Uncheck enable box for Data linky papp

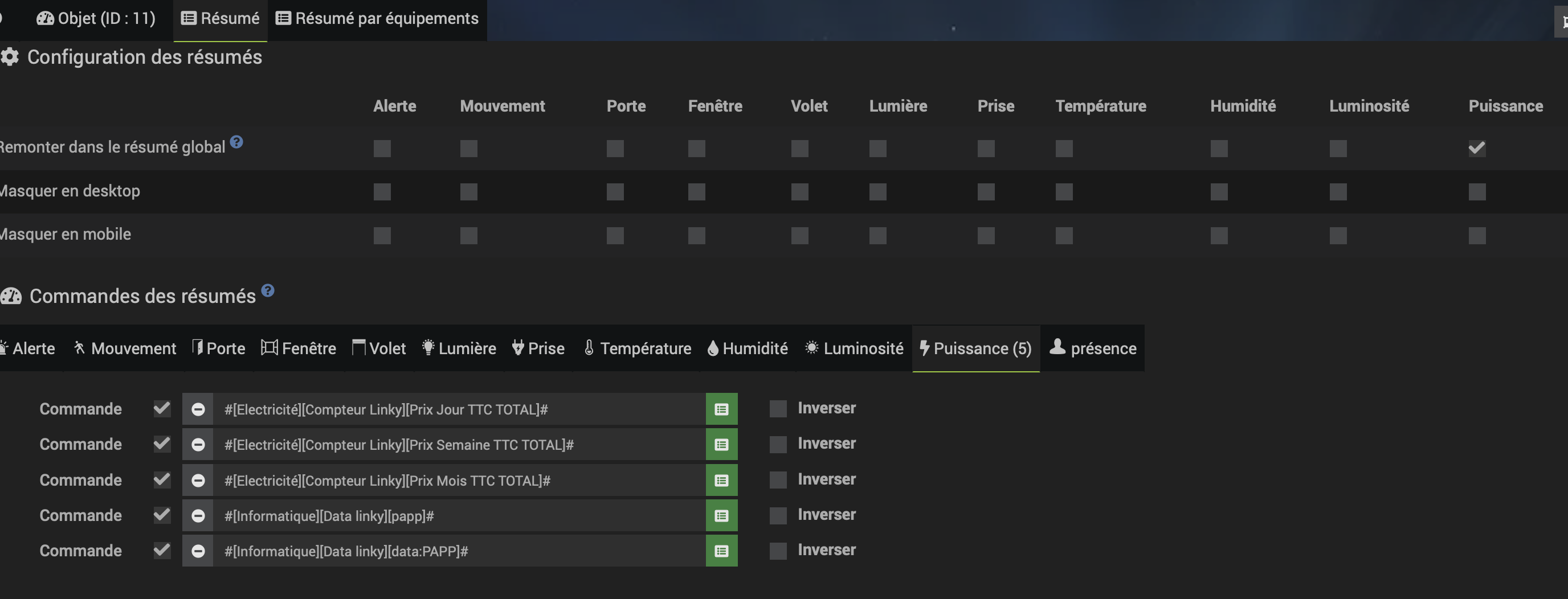point(162,515)
